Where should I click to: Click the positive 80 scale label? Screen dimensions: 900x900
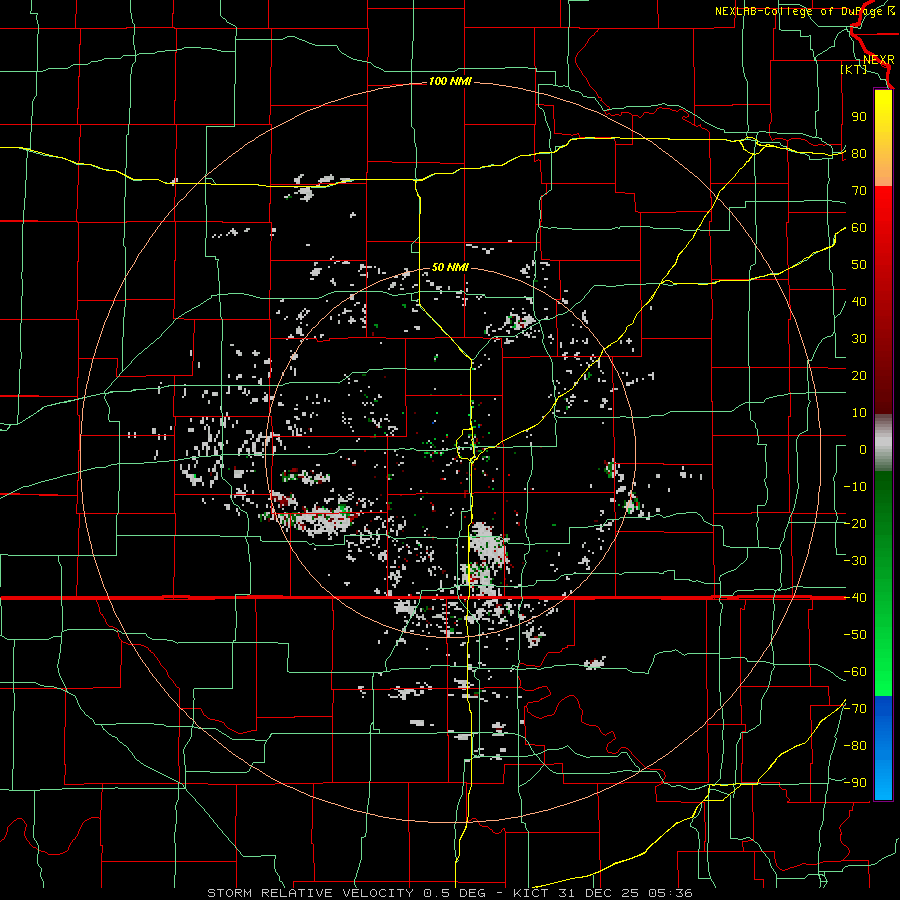(x=859, y=154)
